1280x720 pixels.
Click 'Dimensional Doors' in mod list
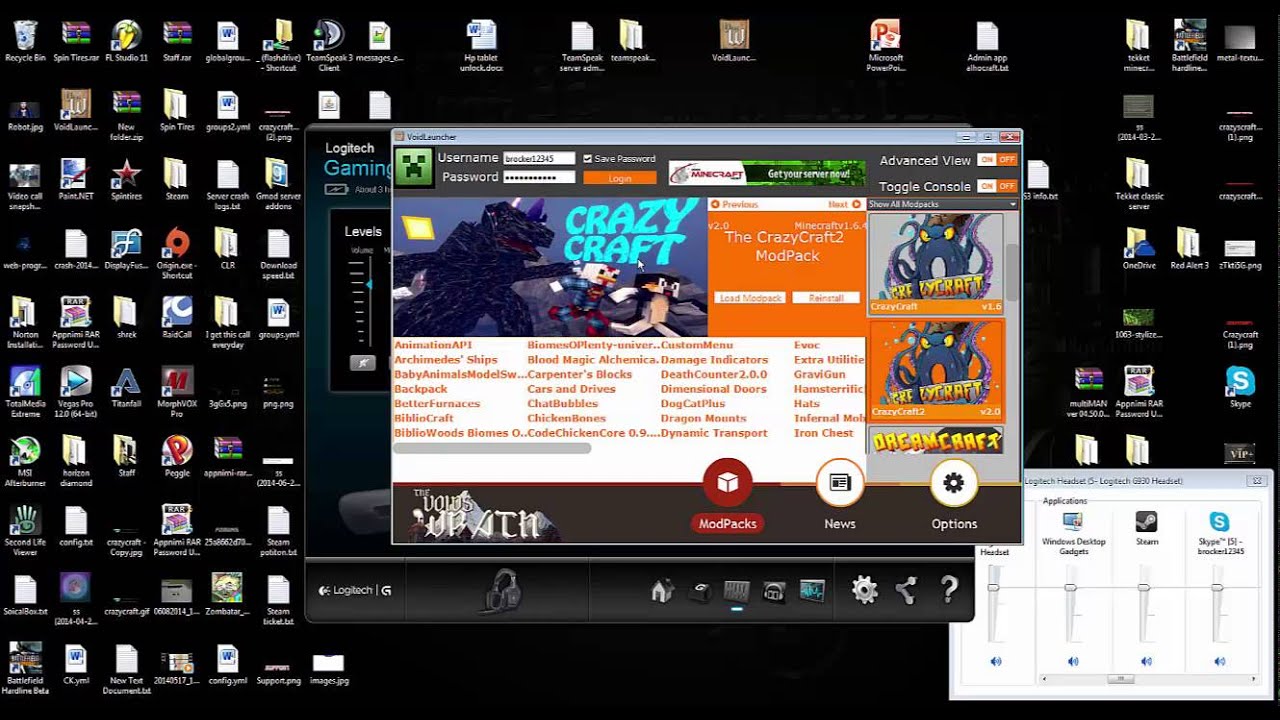(714, 389)
